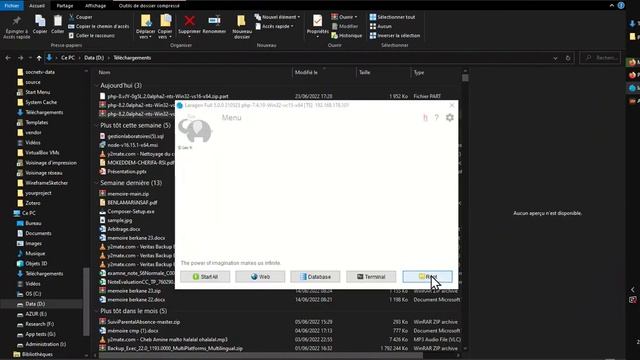Click the back navigation arrow
This screenshot has height=360, width=640.
[x=8, y=58]
